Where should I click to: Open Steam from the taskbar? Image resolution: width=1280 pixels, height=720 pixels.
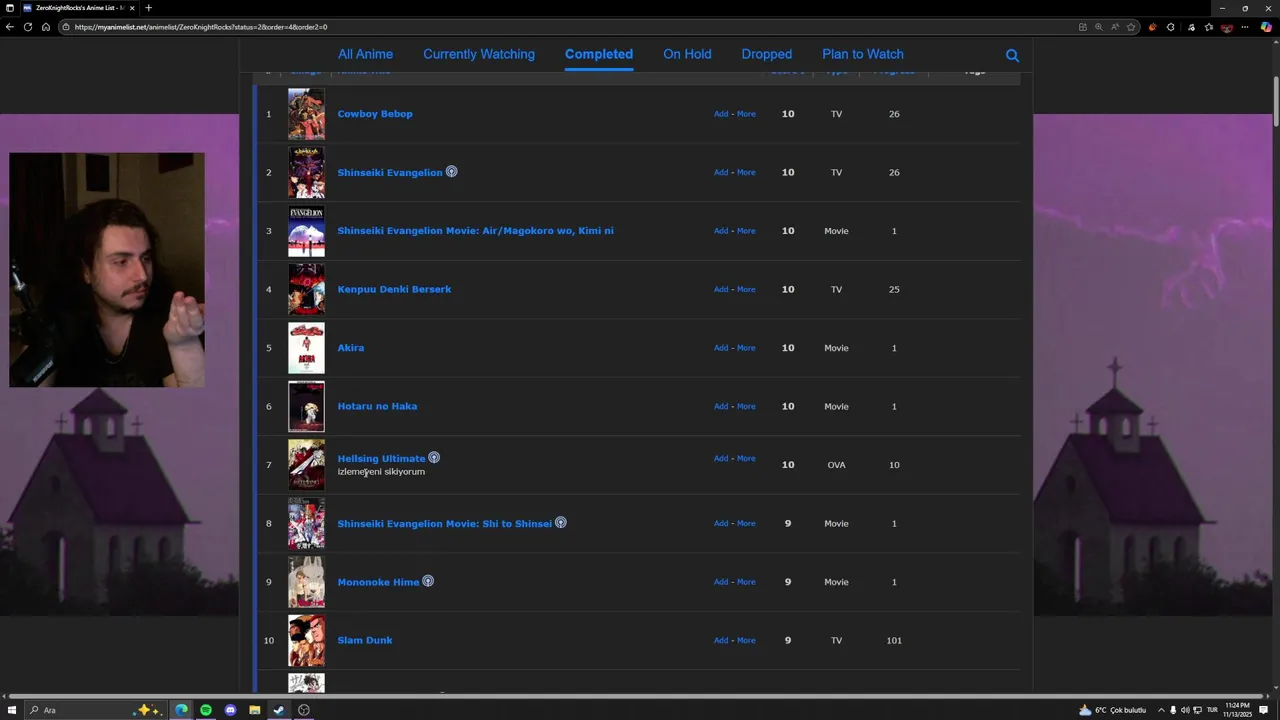[279, 710]
